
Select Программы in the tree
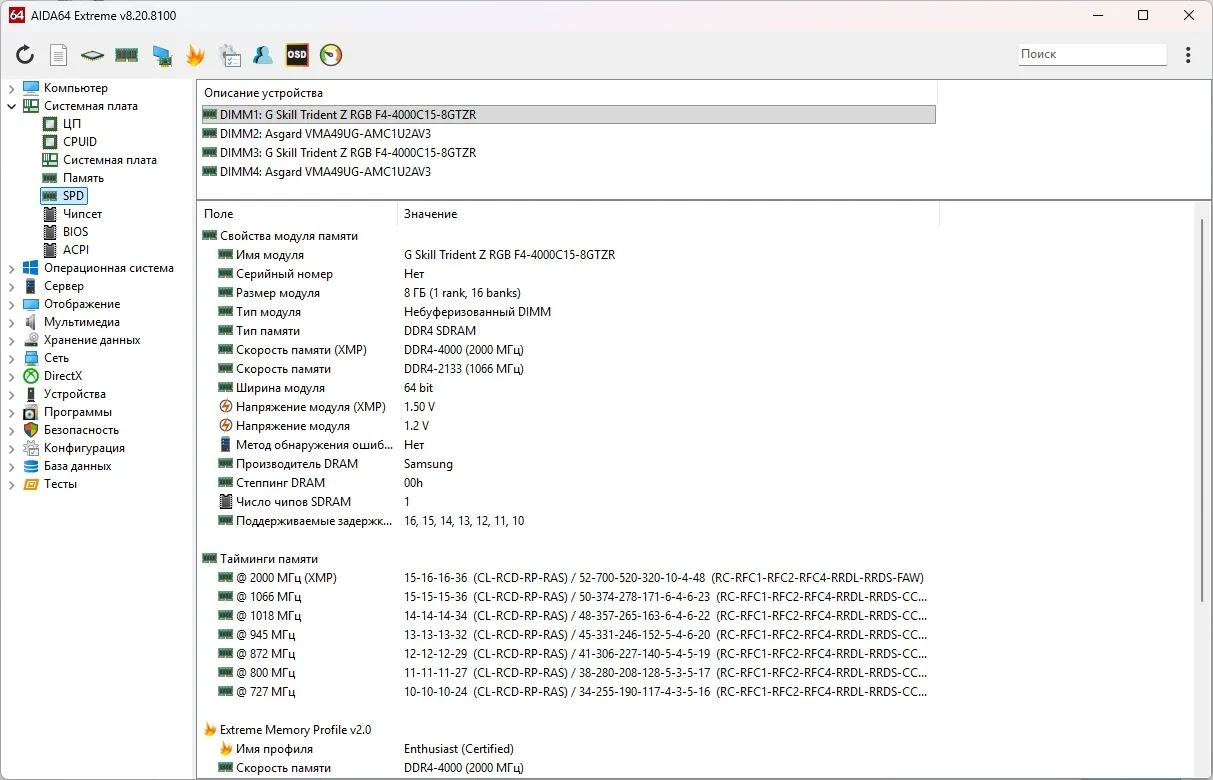click(78, 412)
